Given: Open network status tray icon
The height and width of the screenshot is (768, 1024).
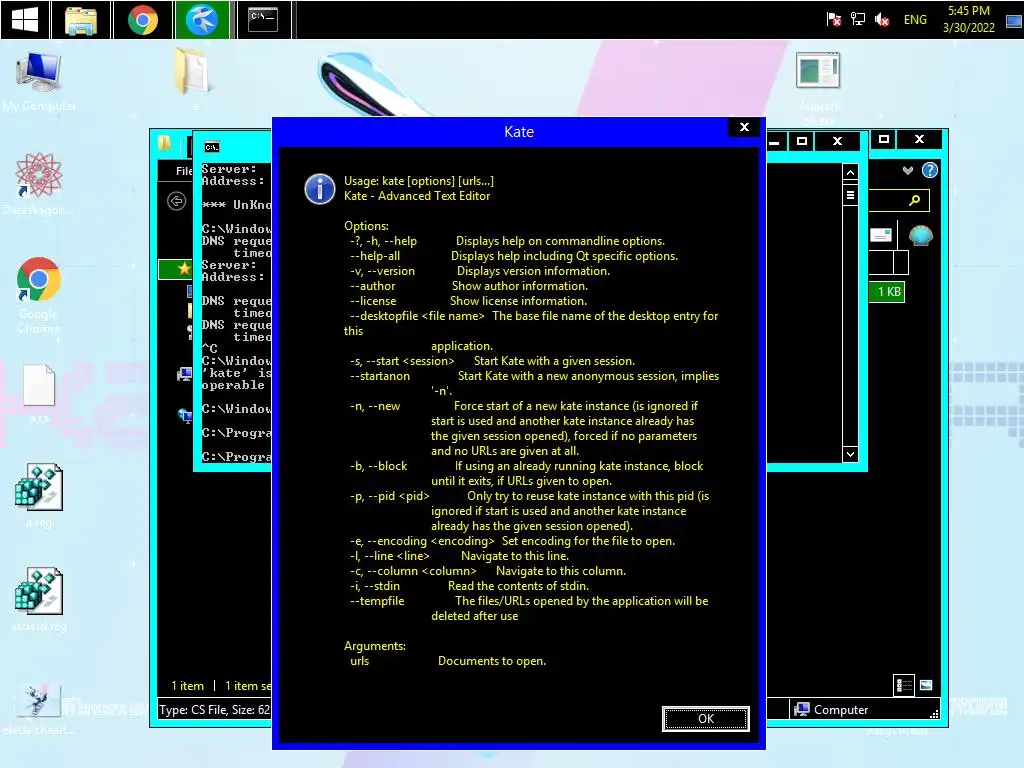Looking at the screenshot, I should click(x=857, y=20).
